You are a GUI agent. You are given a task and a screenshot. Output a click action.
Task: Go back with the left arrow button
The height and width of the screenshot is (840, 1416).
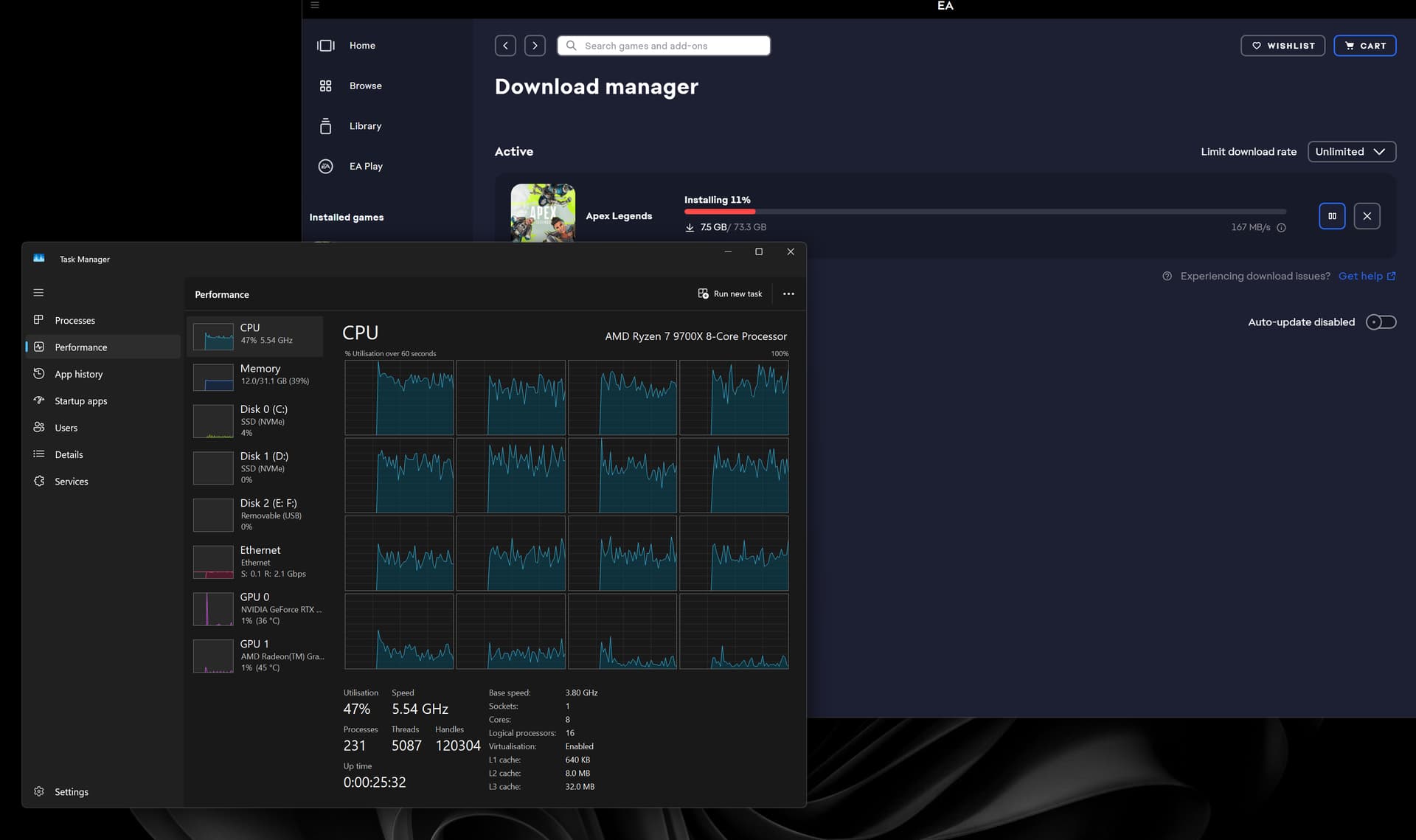pos(505,46)
